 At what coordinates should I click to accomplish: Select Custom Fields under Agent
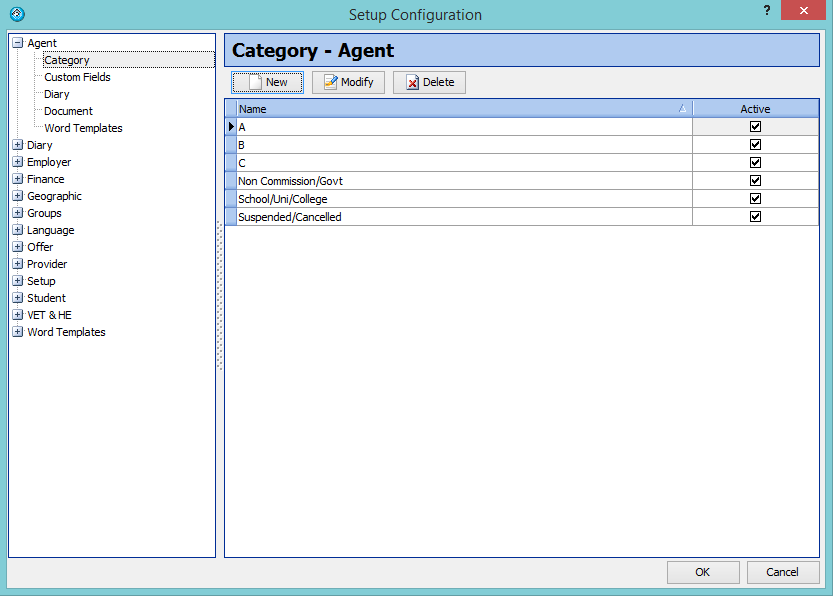point(77,77)
